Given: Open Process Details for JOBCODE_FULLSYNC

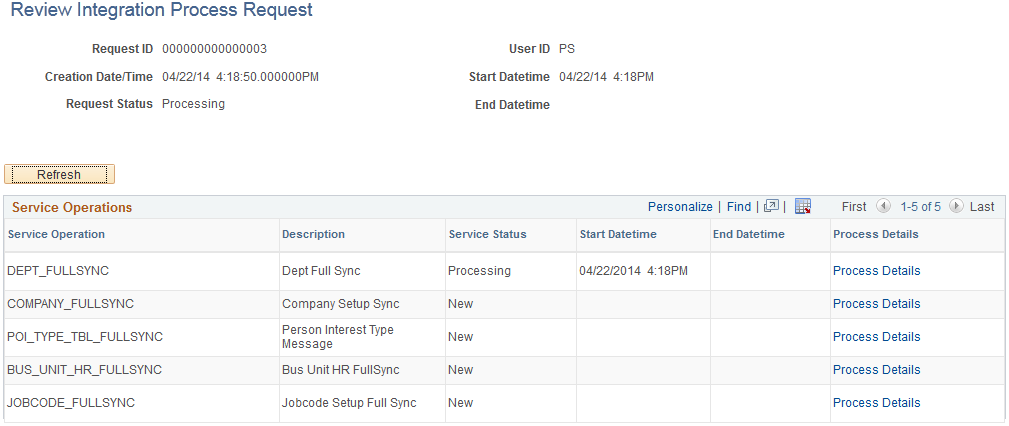Looking at the screenshot, I should click(876, 403).
